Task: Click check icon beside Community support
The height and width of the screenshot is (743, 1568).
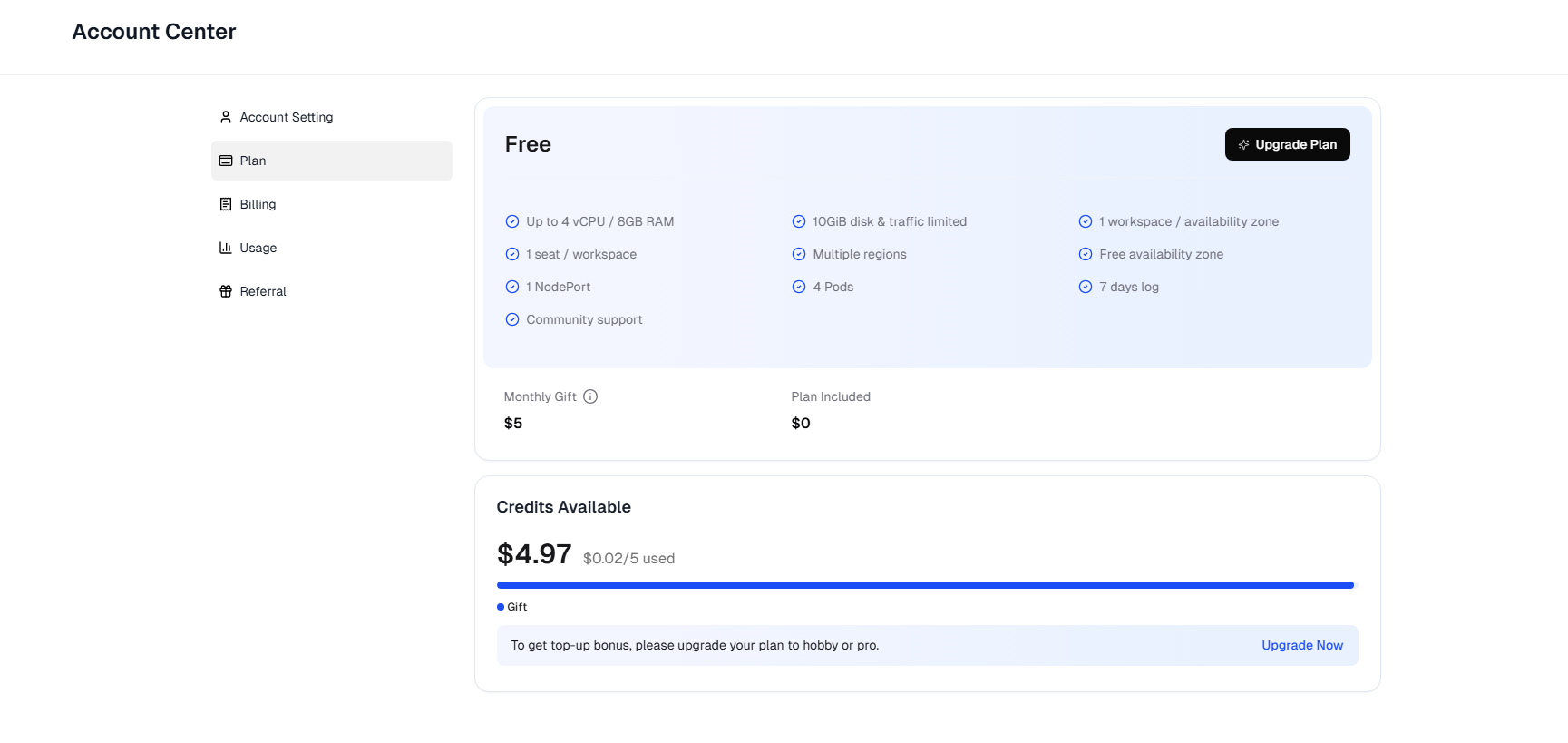Action: (x=512, y=319)
